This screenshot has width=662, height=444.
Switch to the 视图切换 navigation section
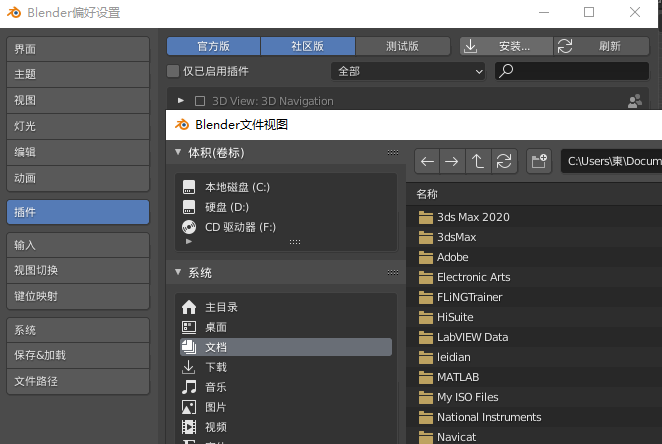pos(78,271)
